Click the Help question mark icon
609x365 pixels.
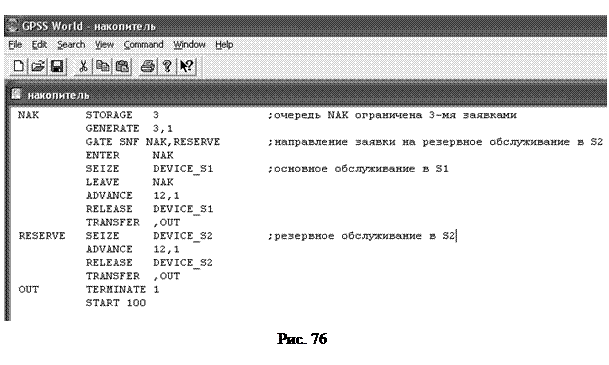(167, 66)
